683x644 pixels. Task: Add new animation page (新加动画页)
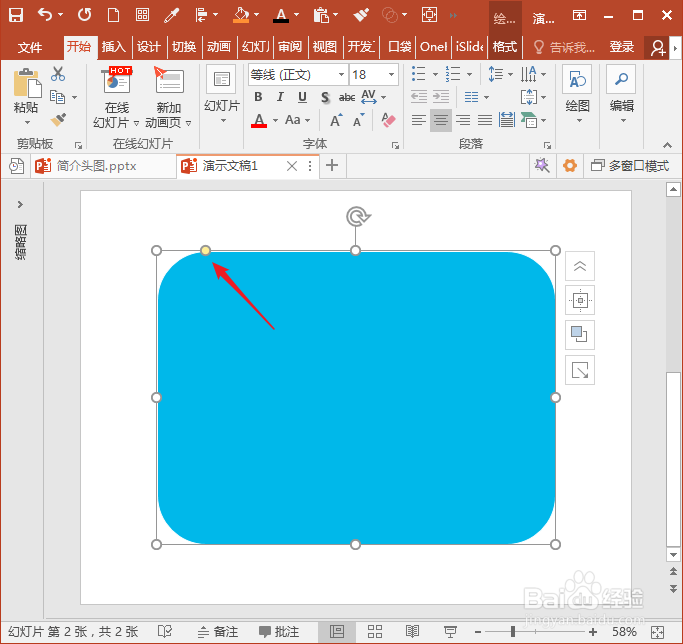[169, 98]
